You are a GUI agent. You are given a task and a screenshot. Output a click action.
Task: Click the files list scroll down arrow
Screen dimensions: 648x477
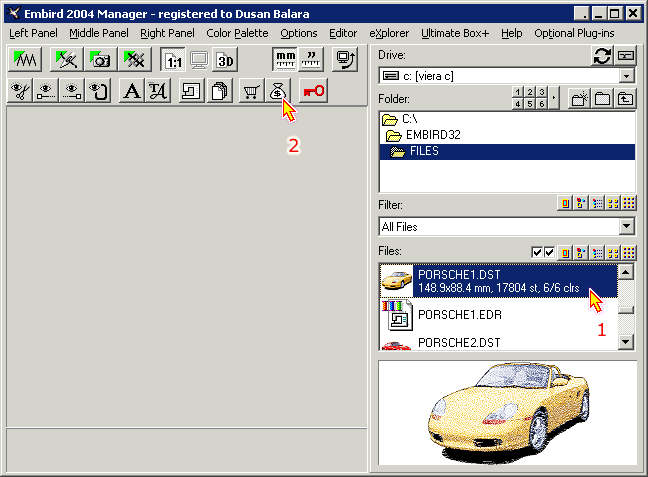(x=626, y=342)
